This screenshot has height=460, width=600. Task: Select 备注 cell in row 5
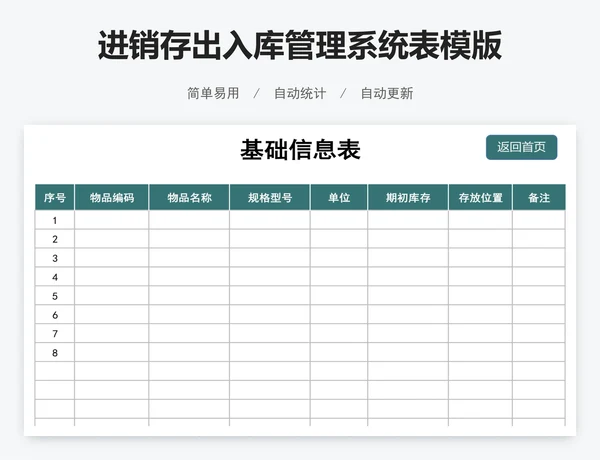(x=539, y=296)
